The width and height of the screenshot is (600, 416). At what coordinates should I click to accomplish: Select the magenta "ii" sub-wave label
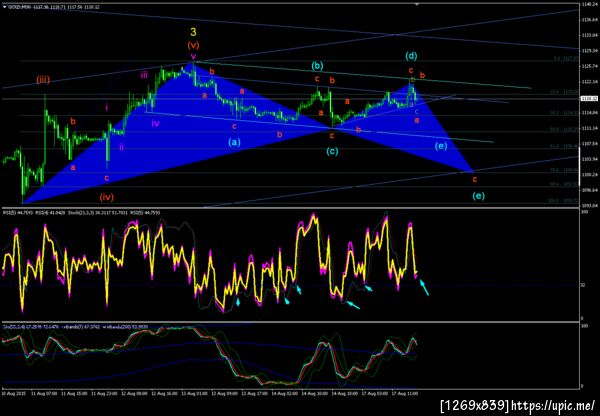pyautogui.click(x=121, y=147)
